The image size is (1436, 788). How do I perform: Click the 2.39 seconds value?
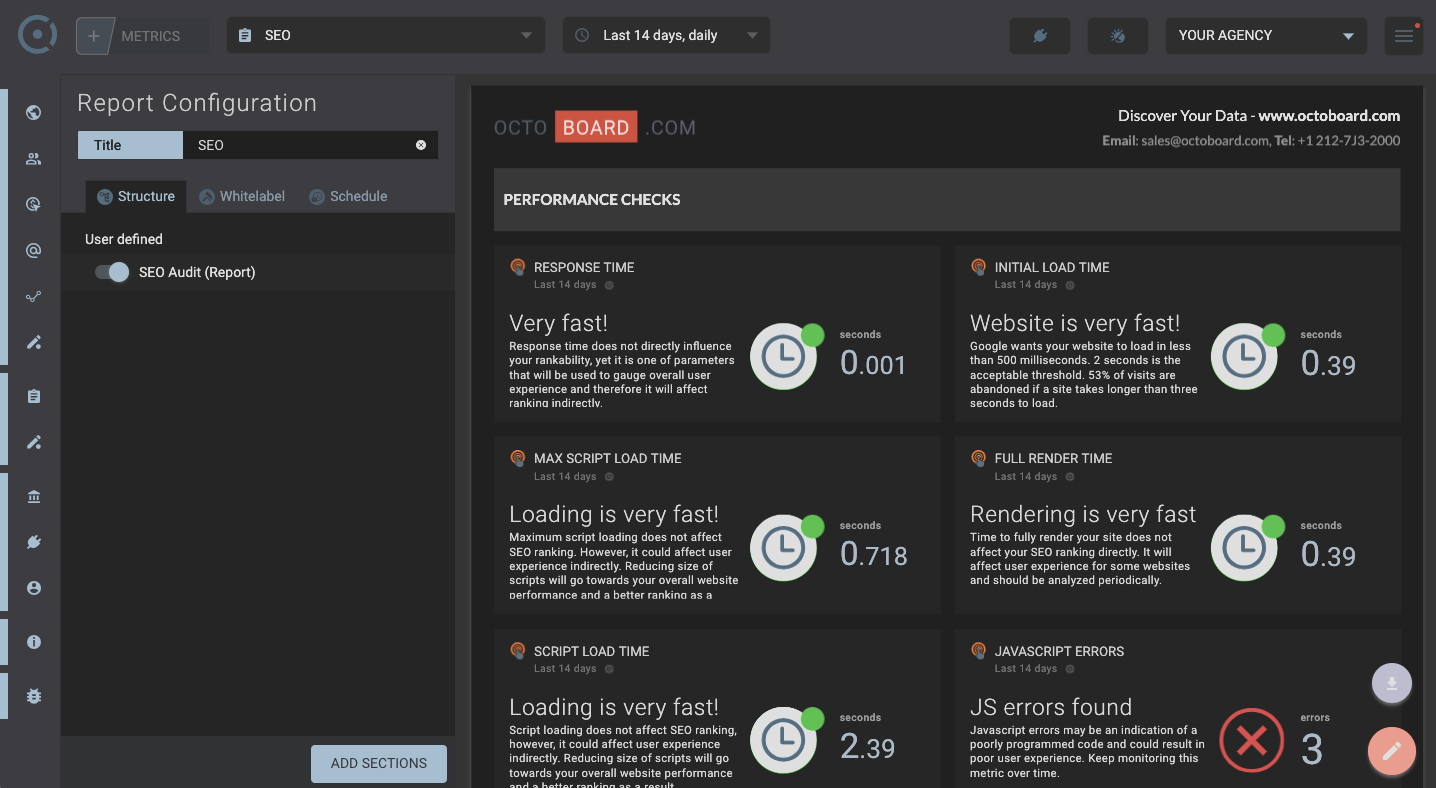(867, 746)
